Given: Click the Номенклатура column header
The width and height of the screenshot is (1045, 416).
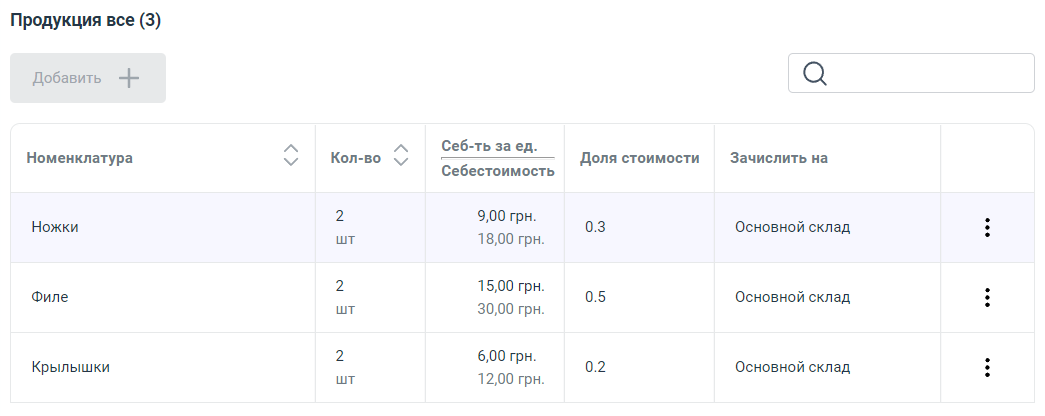Looking at the screenshot, I should coord(80,158).
